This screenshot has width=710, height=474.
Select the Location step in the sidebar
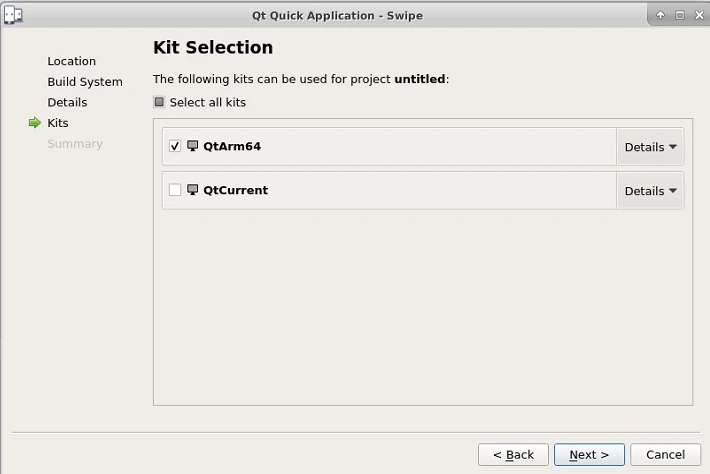tap(72, 61)
